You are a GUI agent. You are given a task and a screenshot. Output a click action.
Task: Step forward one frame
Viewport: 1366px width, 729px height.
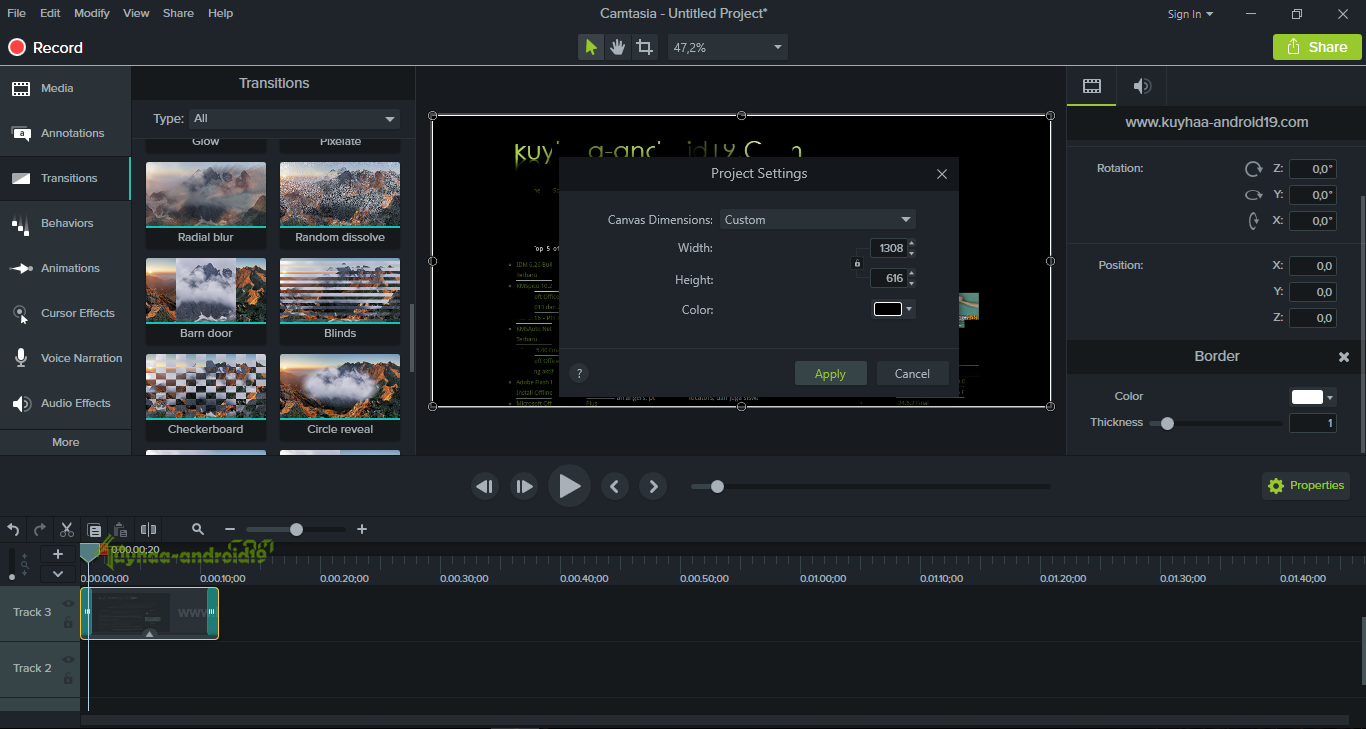[x=524, y=487]
